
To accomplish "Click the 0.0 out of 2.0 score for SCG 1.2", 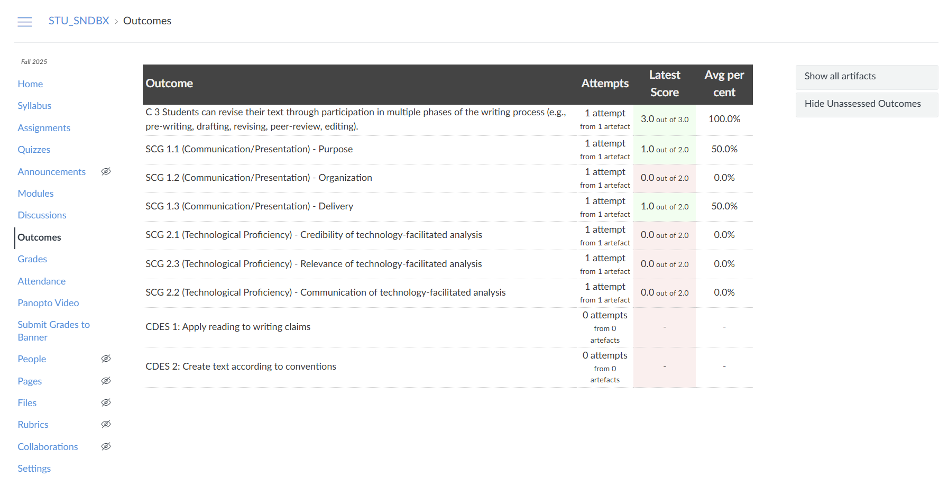I will tap(665, 178).
